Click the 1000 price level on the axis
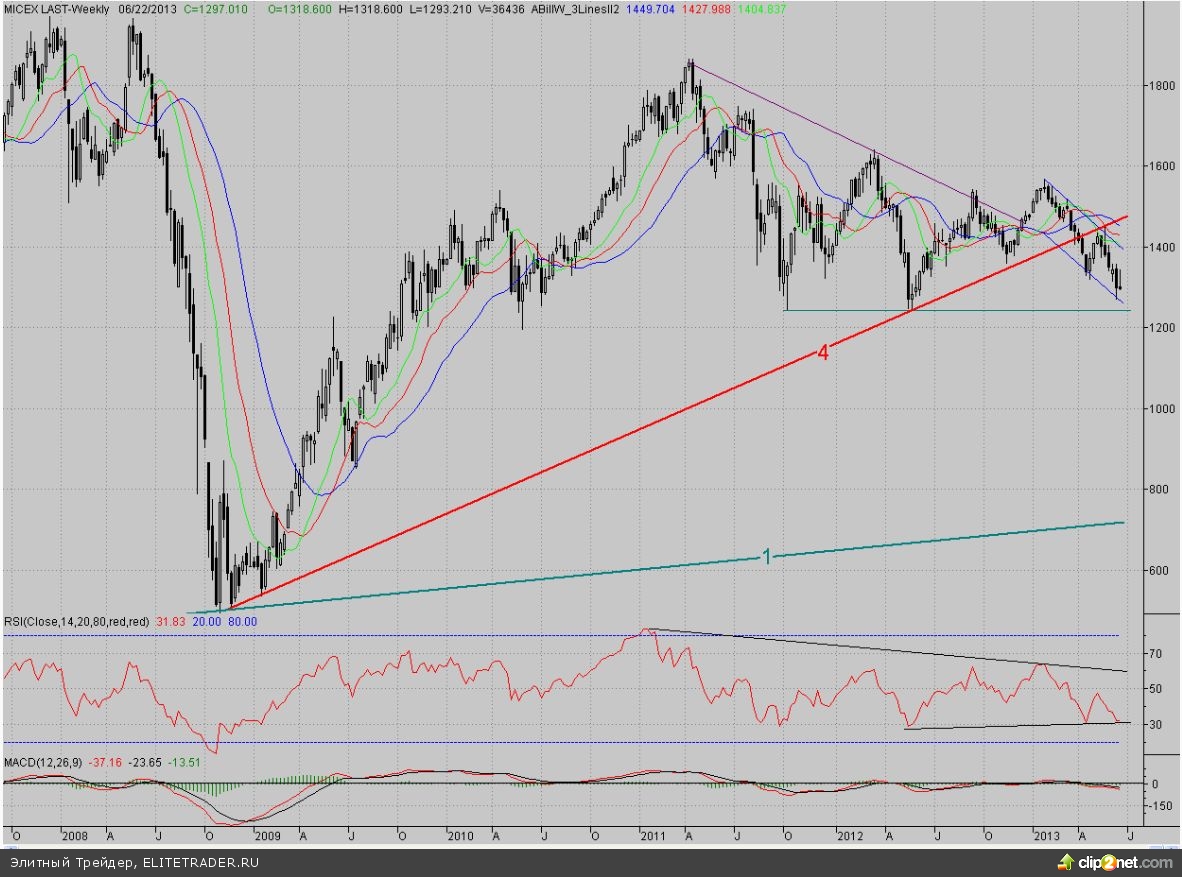Viewport: 1182px width, 877px height. (1160, 409)
